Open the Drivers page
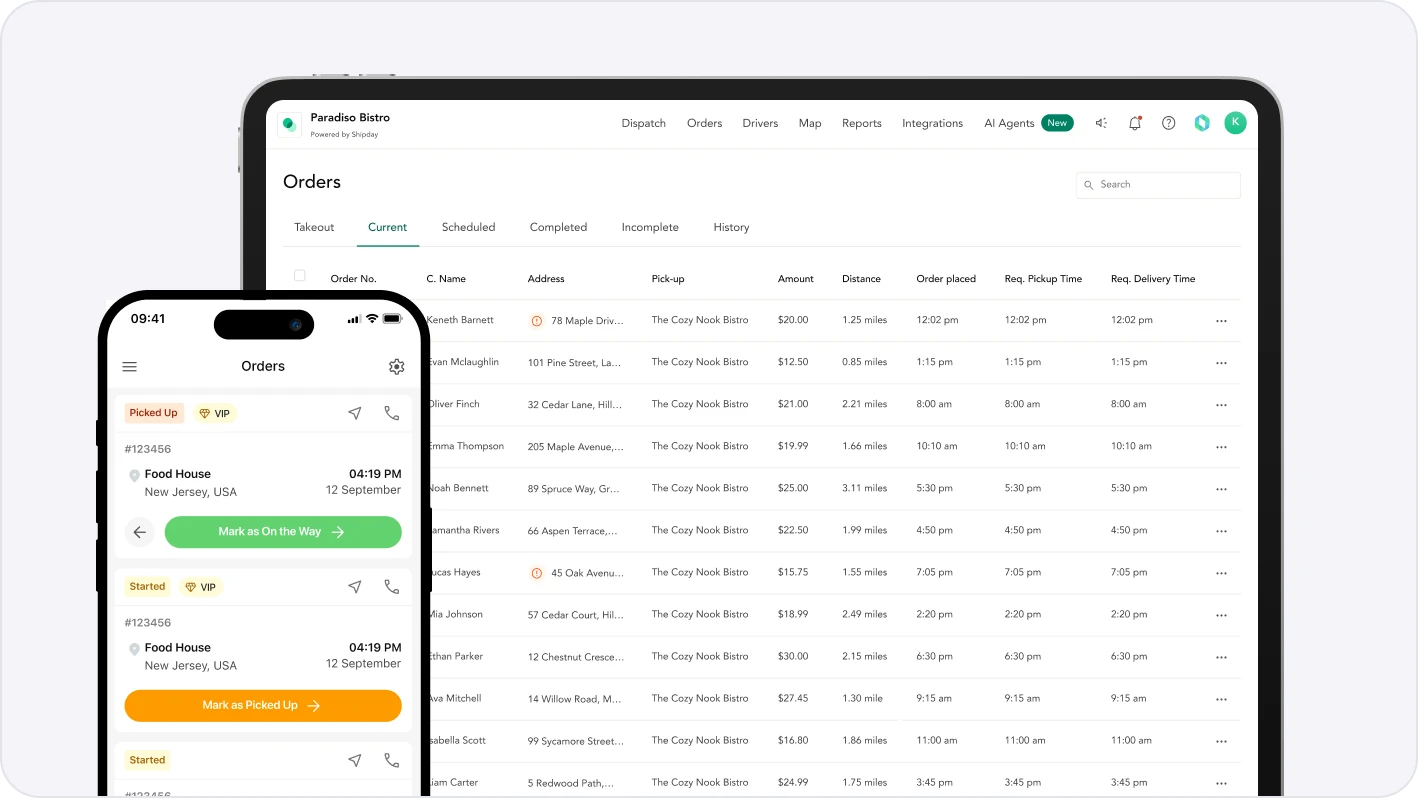Screen dimensions: 1418x798 760,123
